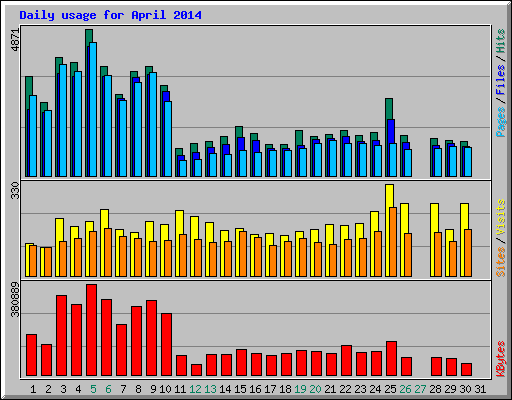Click day 26 label in green
Image resolution: width=512 pixels, height=400 pixels.
[405, 389]
